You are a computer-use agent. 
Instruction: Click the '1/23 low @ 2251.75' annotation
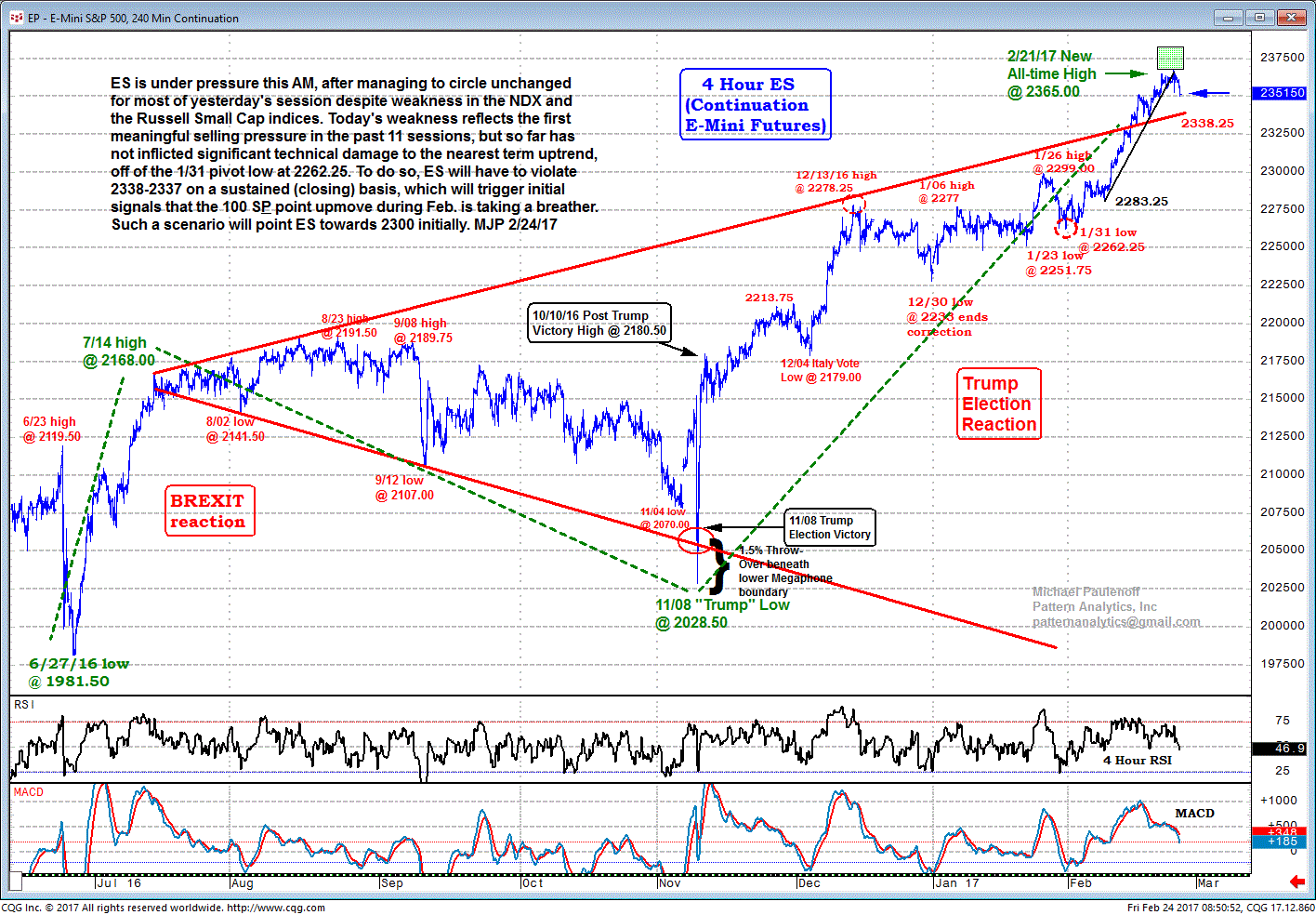1059,262
